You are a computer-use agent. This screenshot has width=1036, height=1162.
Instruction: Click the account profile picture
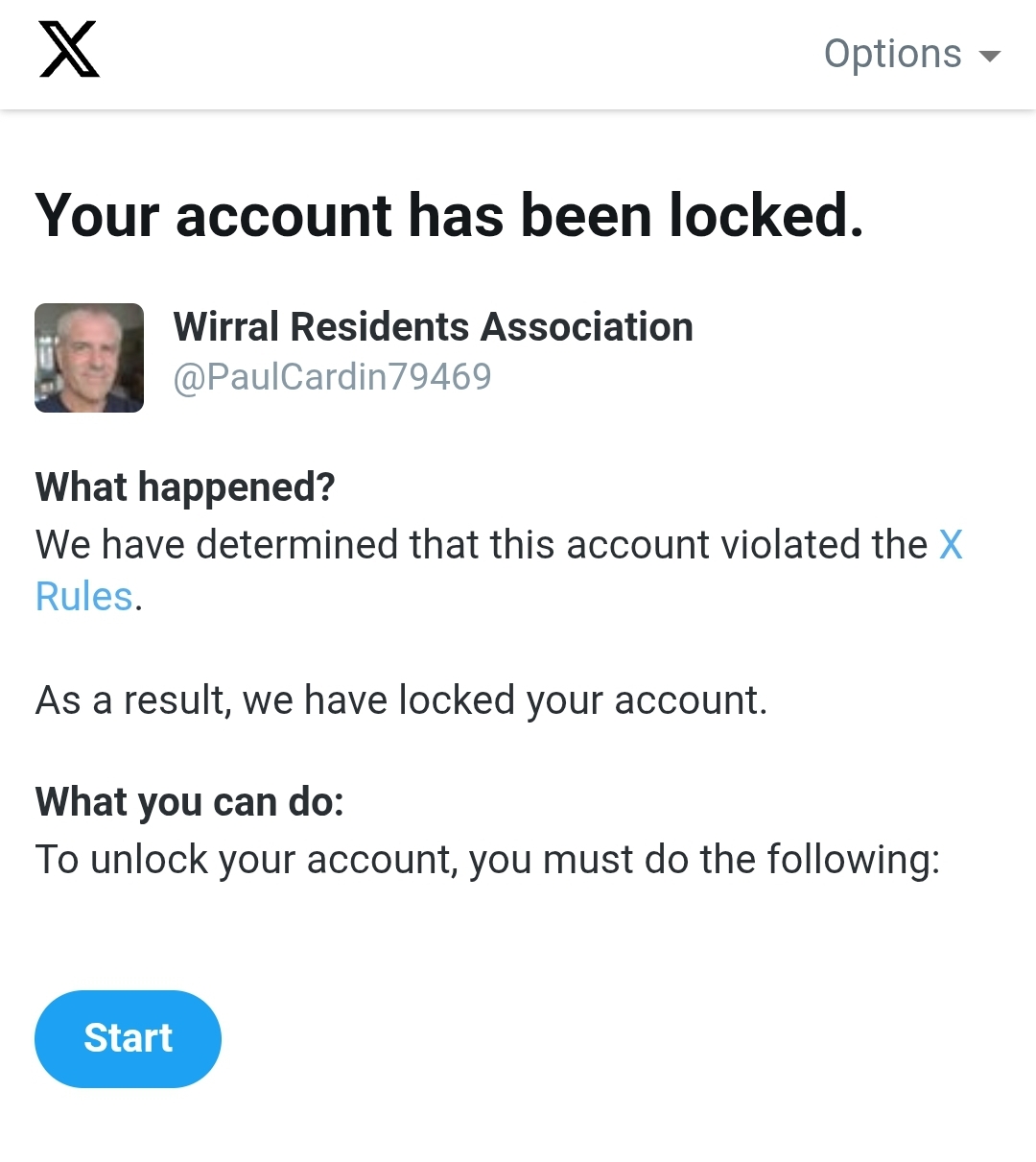(89, 358)
